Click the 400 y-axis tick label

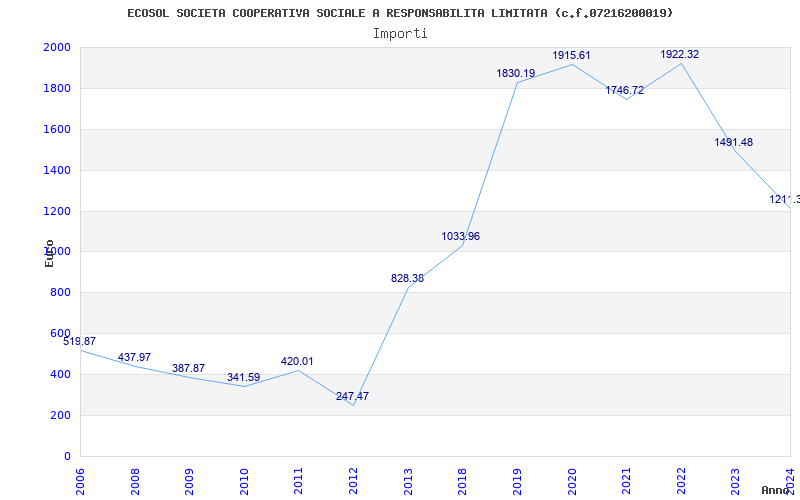click(x=60, y=374)
